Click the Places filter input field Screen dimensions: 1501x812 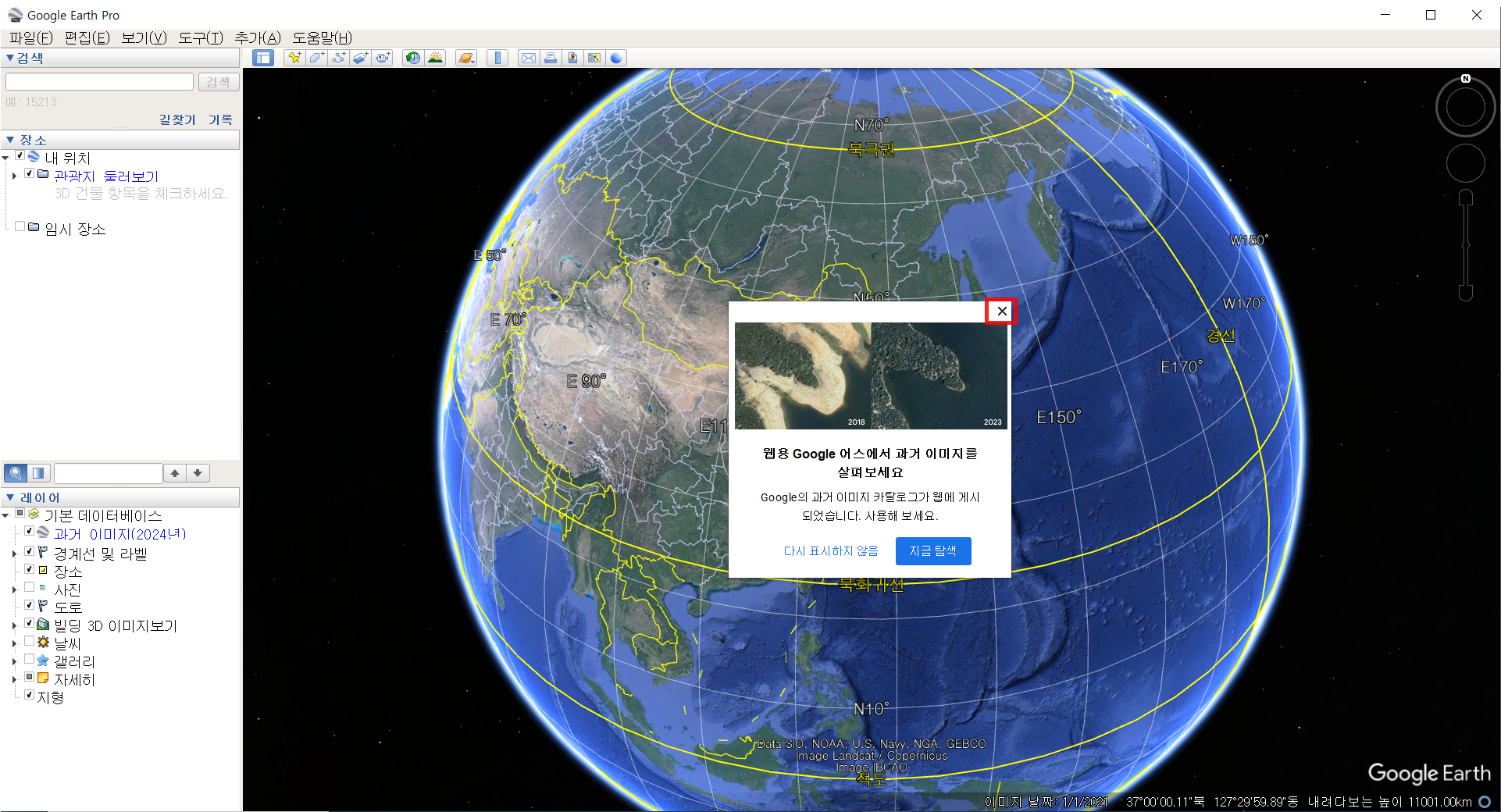pos(109,473)
